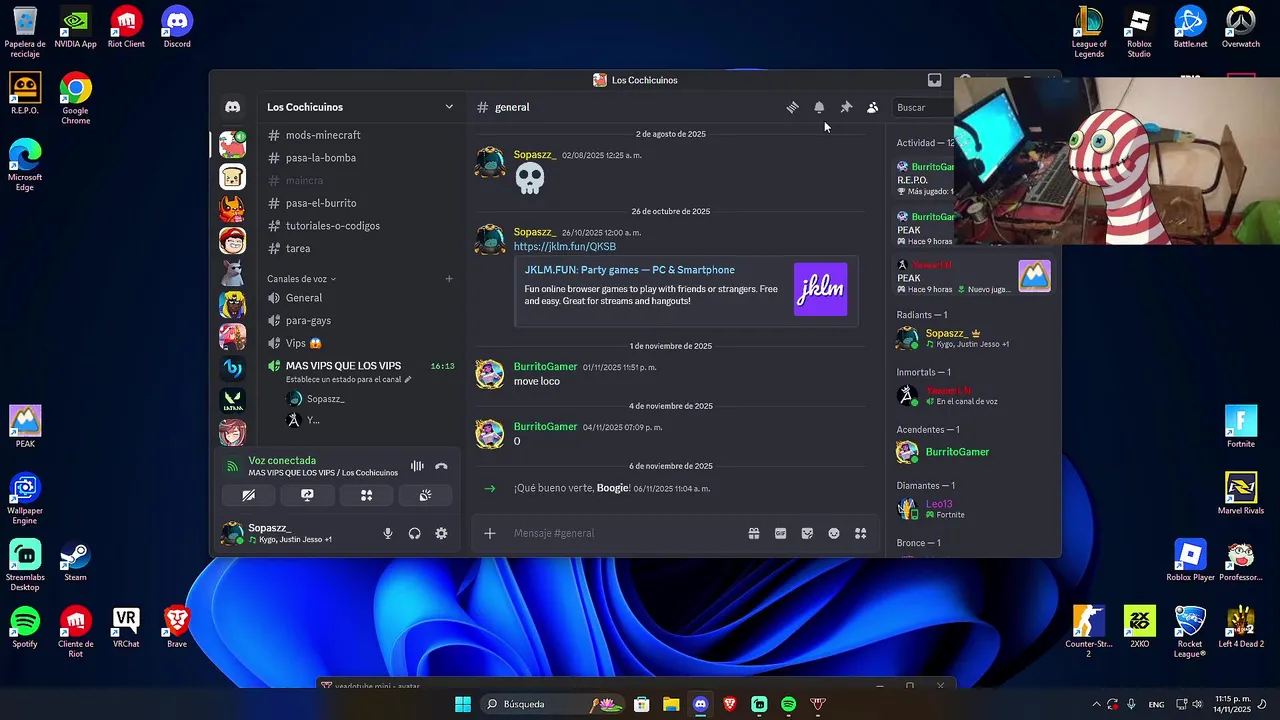Open the apps icon in message bar
This screenshot has width=1280, height=720.
point(860,533)
